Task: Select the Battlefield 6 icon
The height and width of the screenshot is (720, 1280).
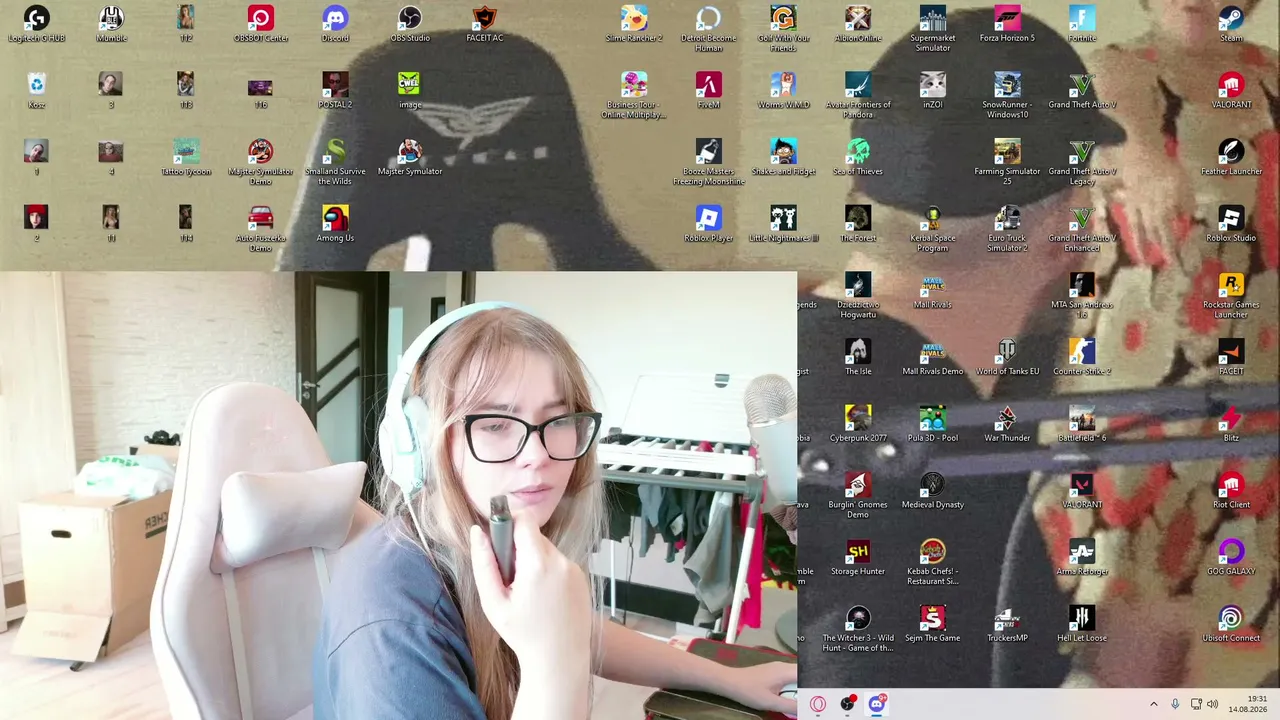Action: [1082, 424]
